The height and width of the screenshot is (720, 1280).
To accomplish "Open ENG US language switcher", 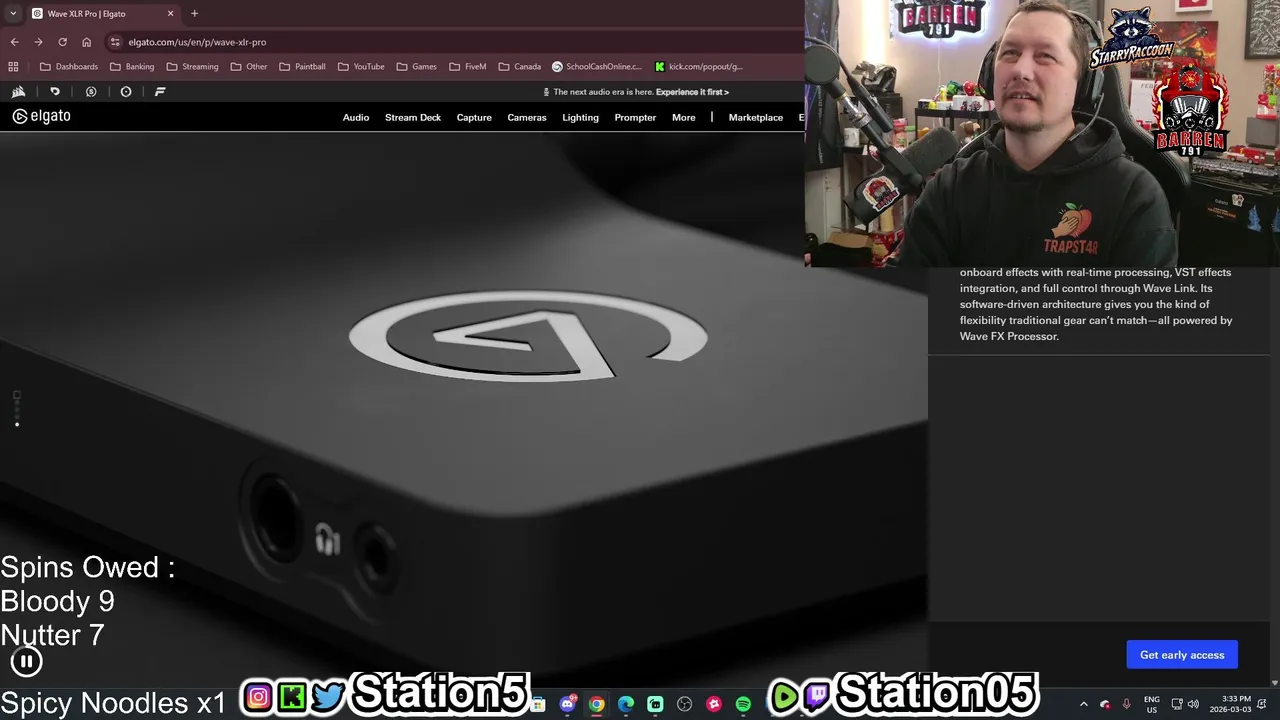I will 1152,704.
